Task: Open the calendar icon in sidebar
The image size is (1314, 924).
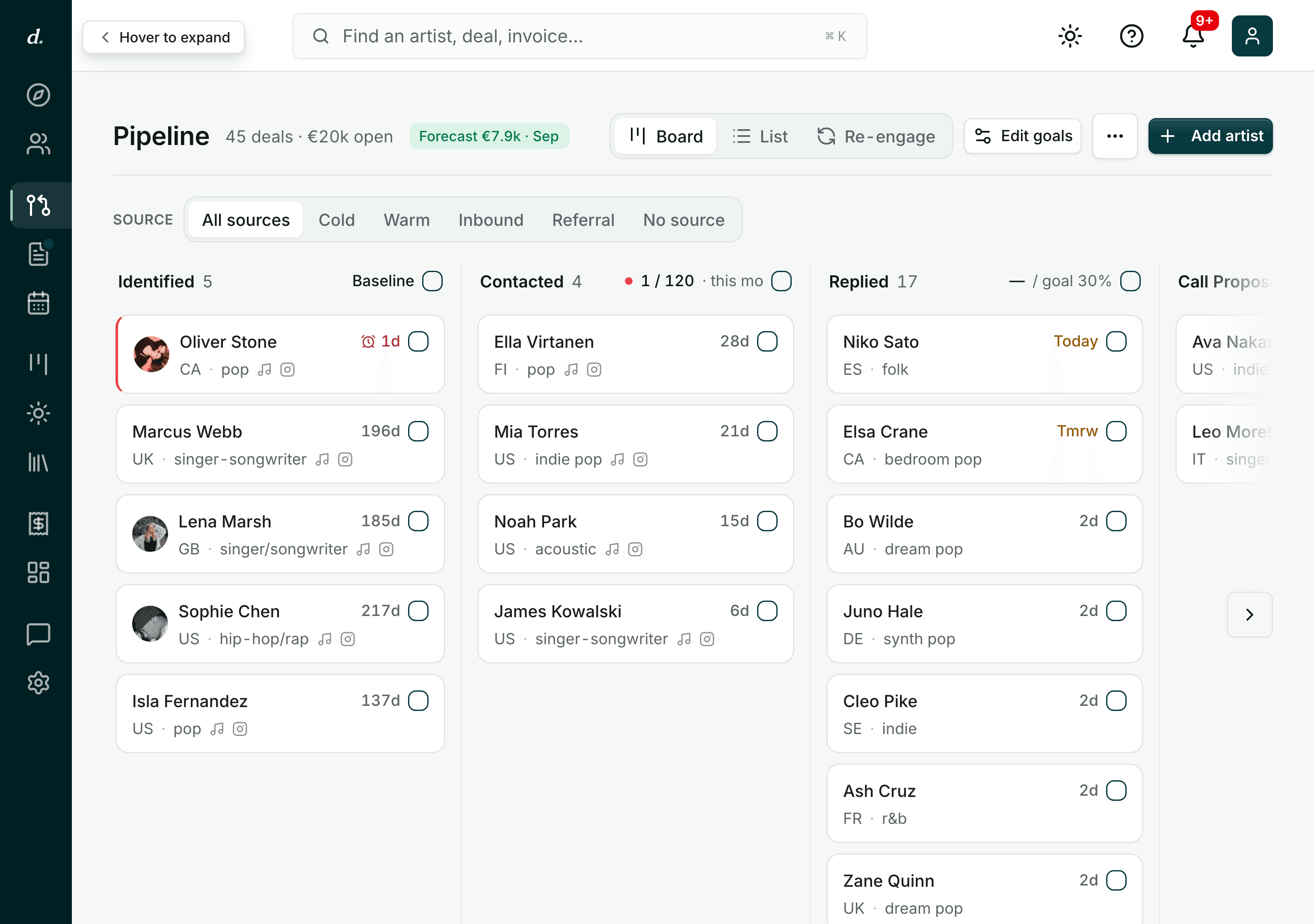Action: pos(38,303)
